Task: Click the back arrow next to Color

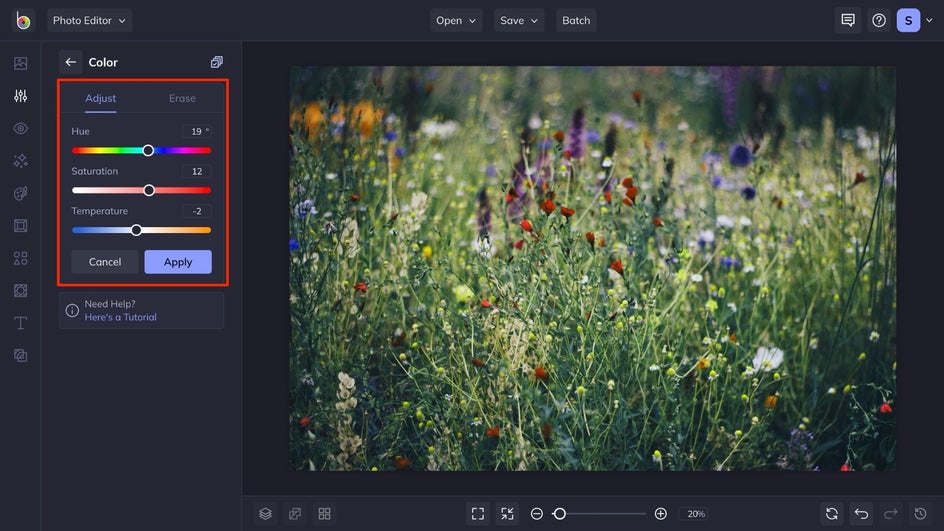Action: 70,62
